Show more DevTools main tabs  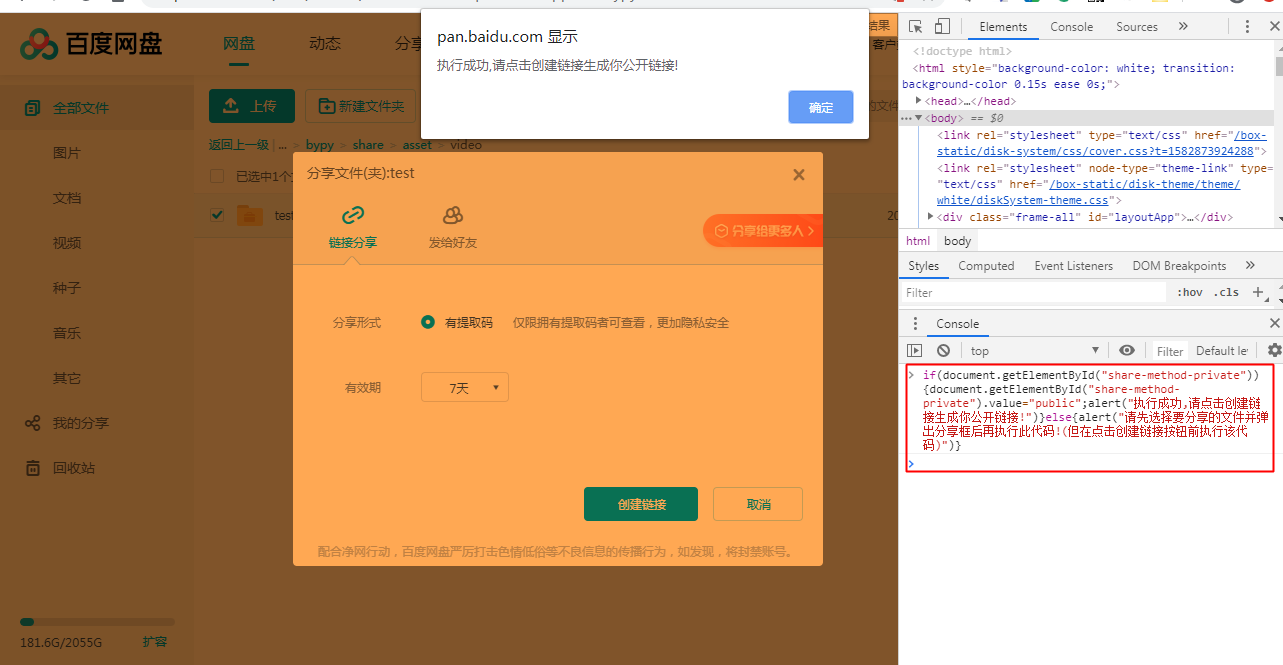1184,27
